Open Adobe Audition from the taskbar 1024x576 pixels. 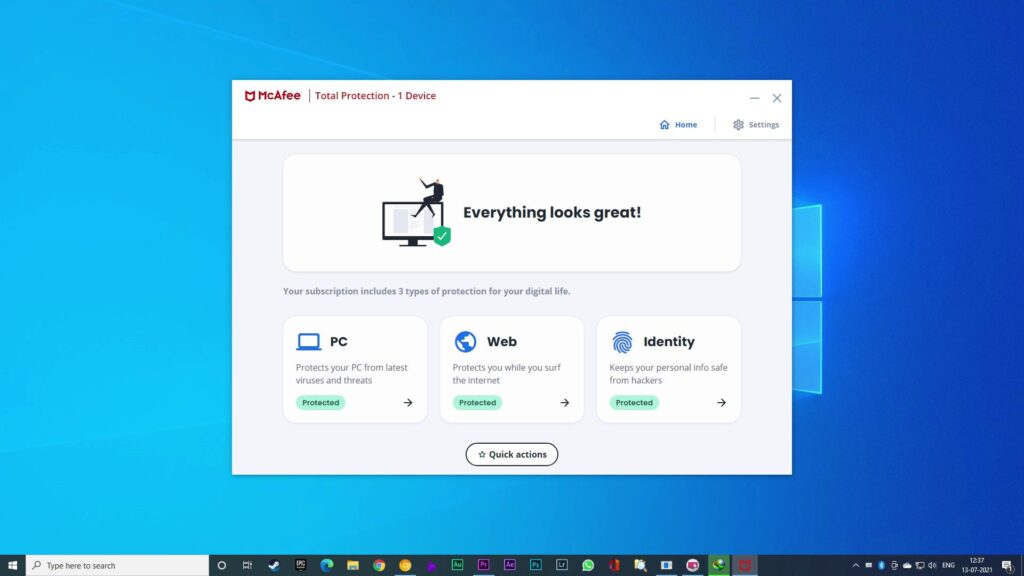[457, 566]
